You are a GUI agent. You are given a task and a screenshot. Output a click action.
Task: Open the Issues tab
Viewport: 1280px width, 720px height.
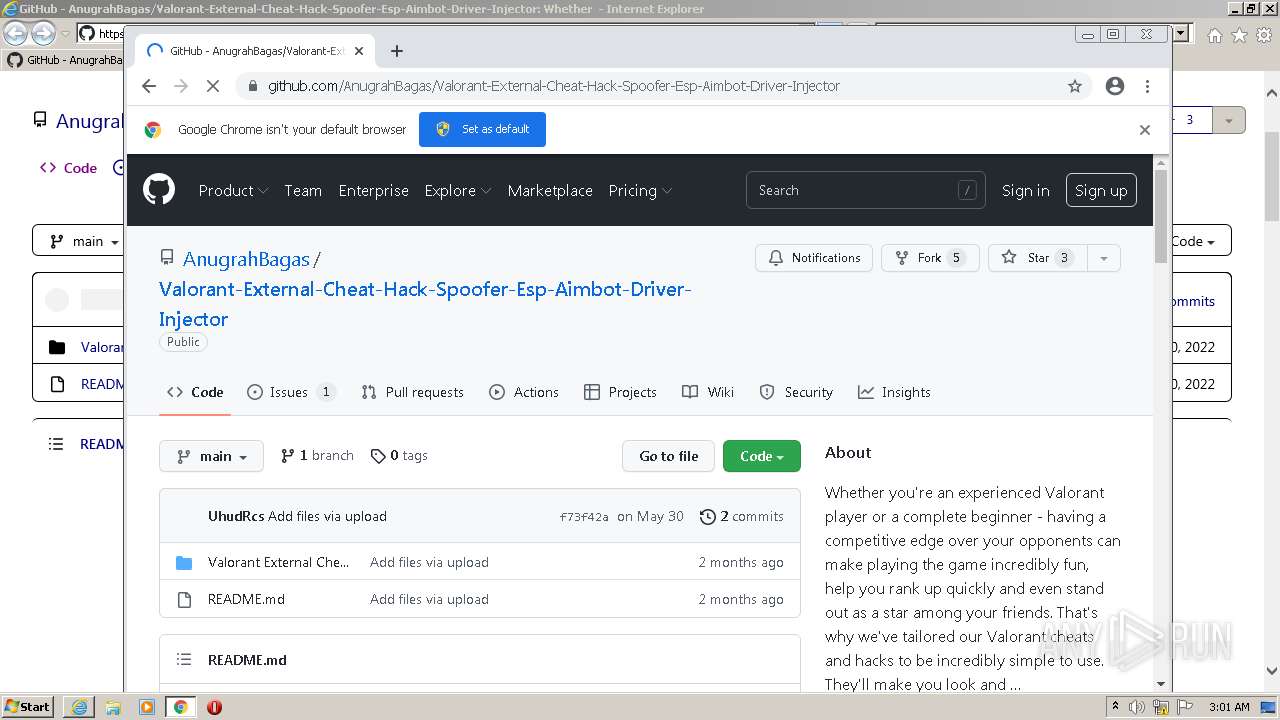tap(291, 392)
